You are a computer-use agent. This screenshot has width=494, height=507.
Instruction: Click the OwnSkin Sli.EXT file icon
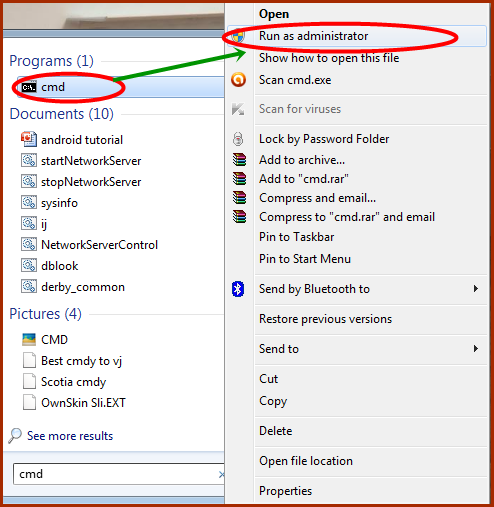29,403
